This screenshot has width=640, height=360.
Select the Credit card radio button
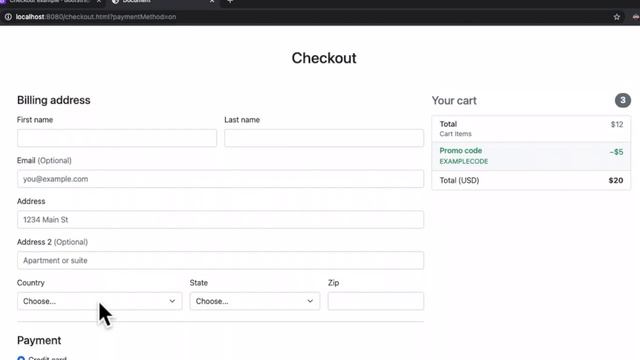tap(21, 358)
